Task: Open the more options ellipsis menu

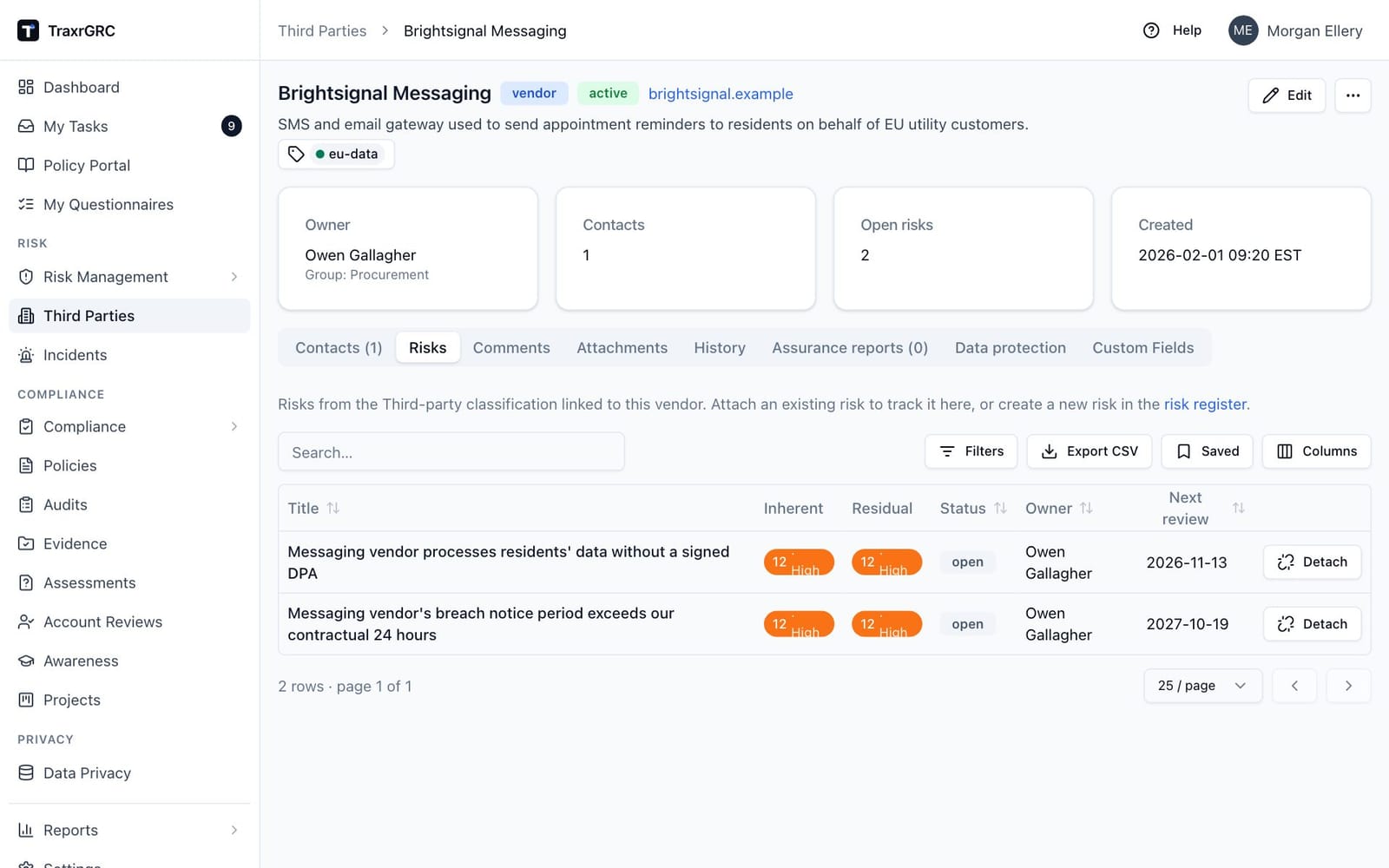Action: [x=1353, y=95]
